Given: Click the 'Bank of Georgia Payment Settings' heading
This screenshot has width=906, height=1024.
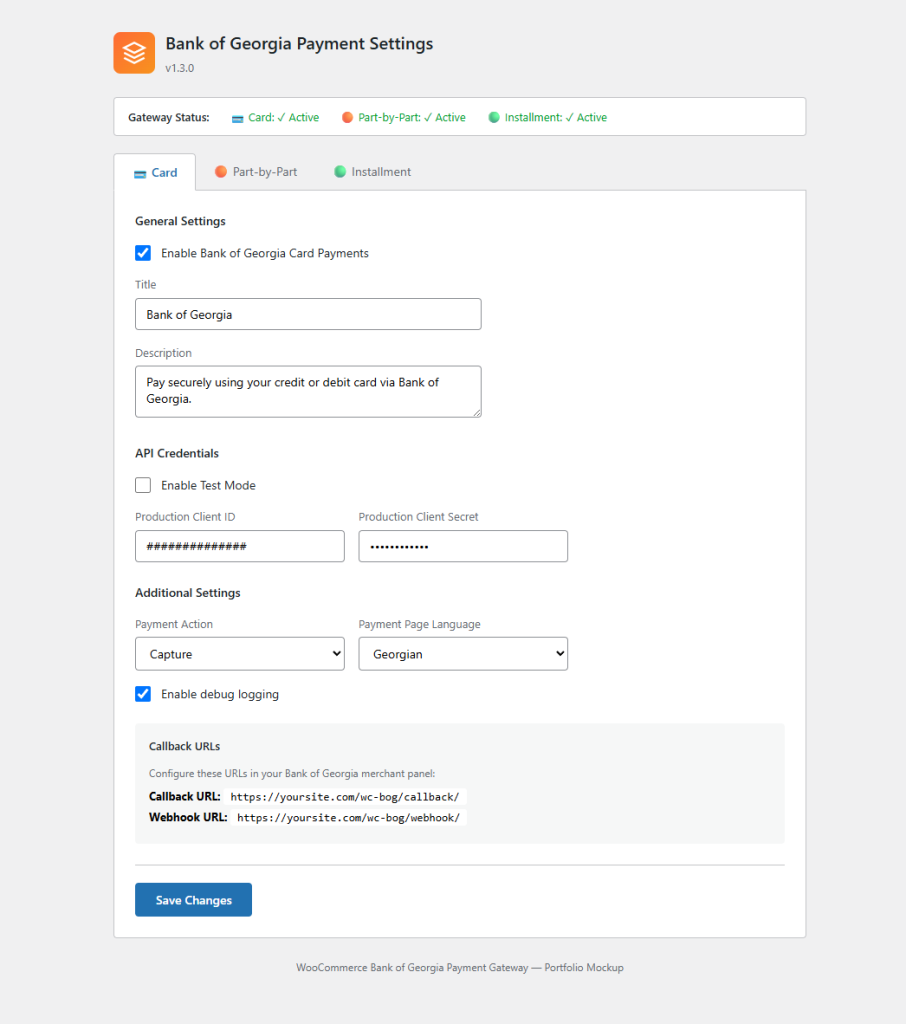Looking at the screenshot, I should pyautogui.click(x=299, y=44).
